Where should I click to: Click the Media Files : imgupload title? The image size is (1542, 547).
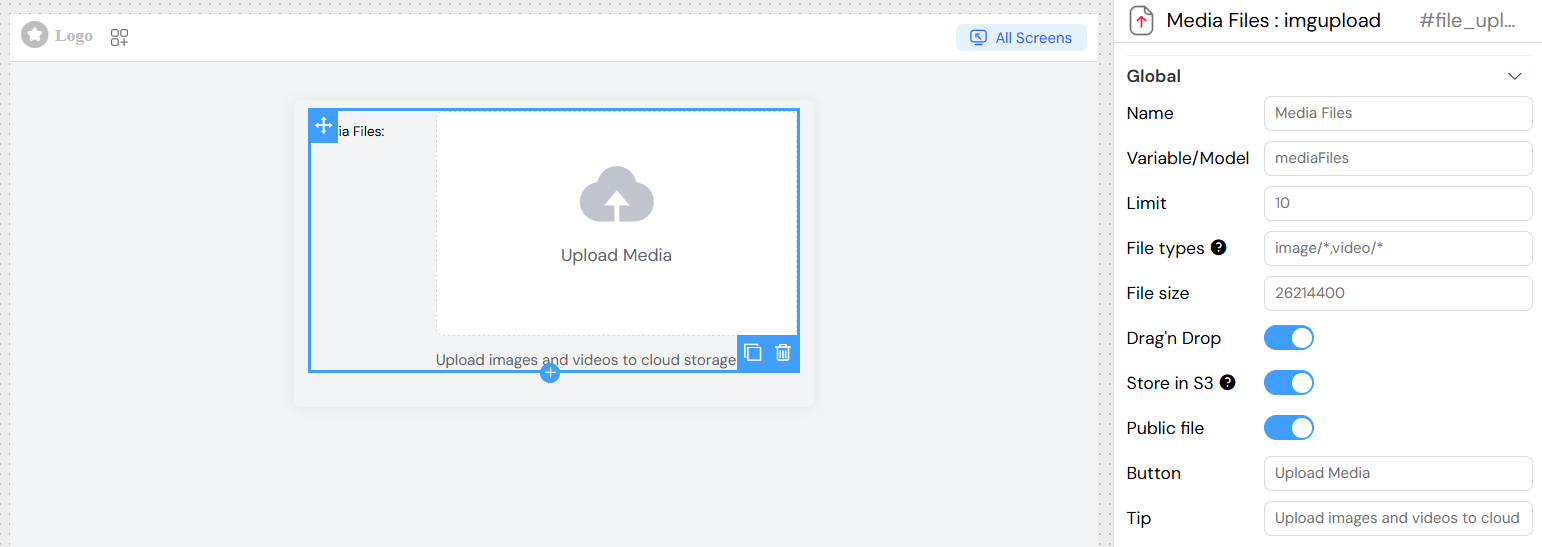(1273, 21)
